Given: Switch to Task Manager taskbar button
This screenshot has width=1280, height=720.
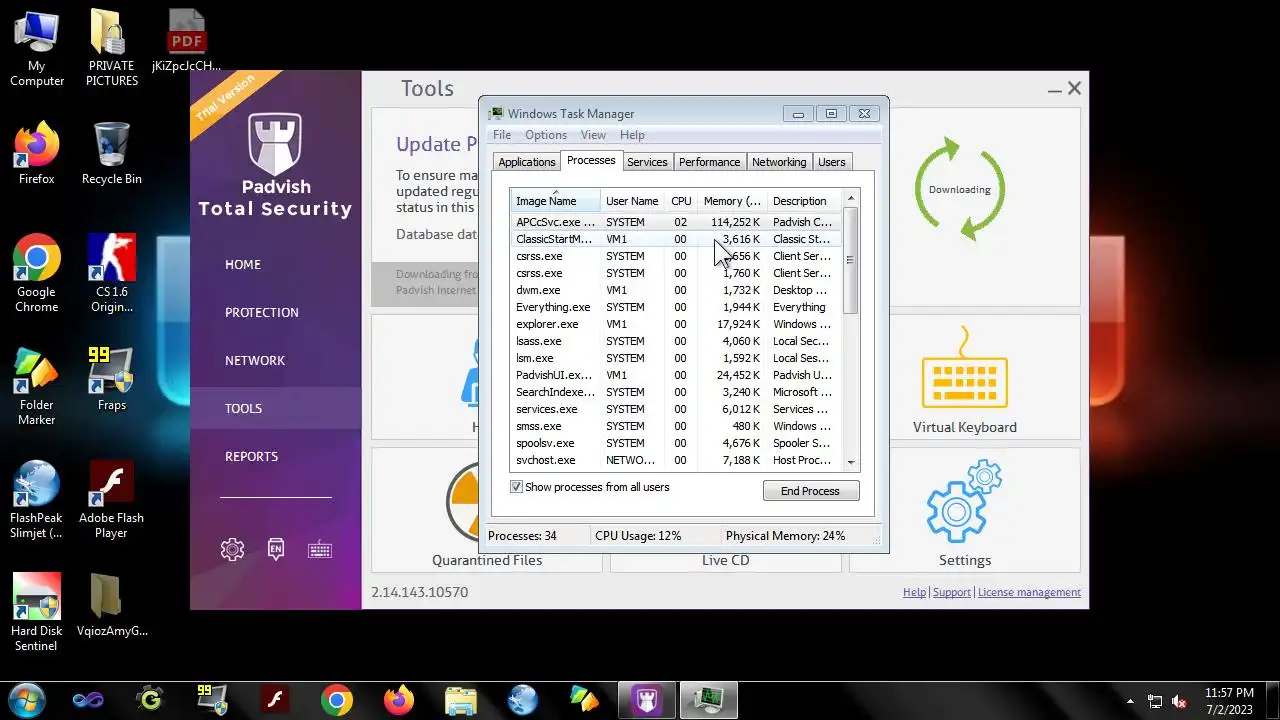Looking at the screenshot, I should 709,700.
